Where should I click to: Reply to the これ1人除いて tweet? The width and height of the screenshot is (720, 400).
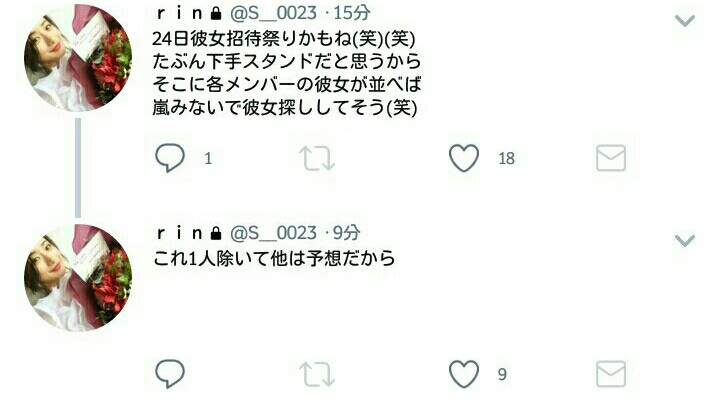pos(170,373)
